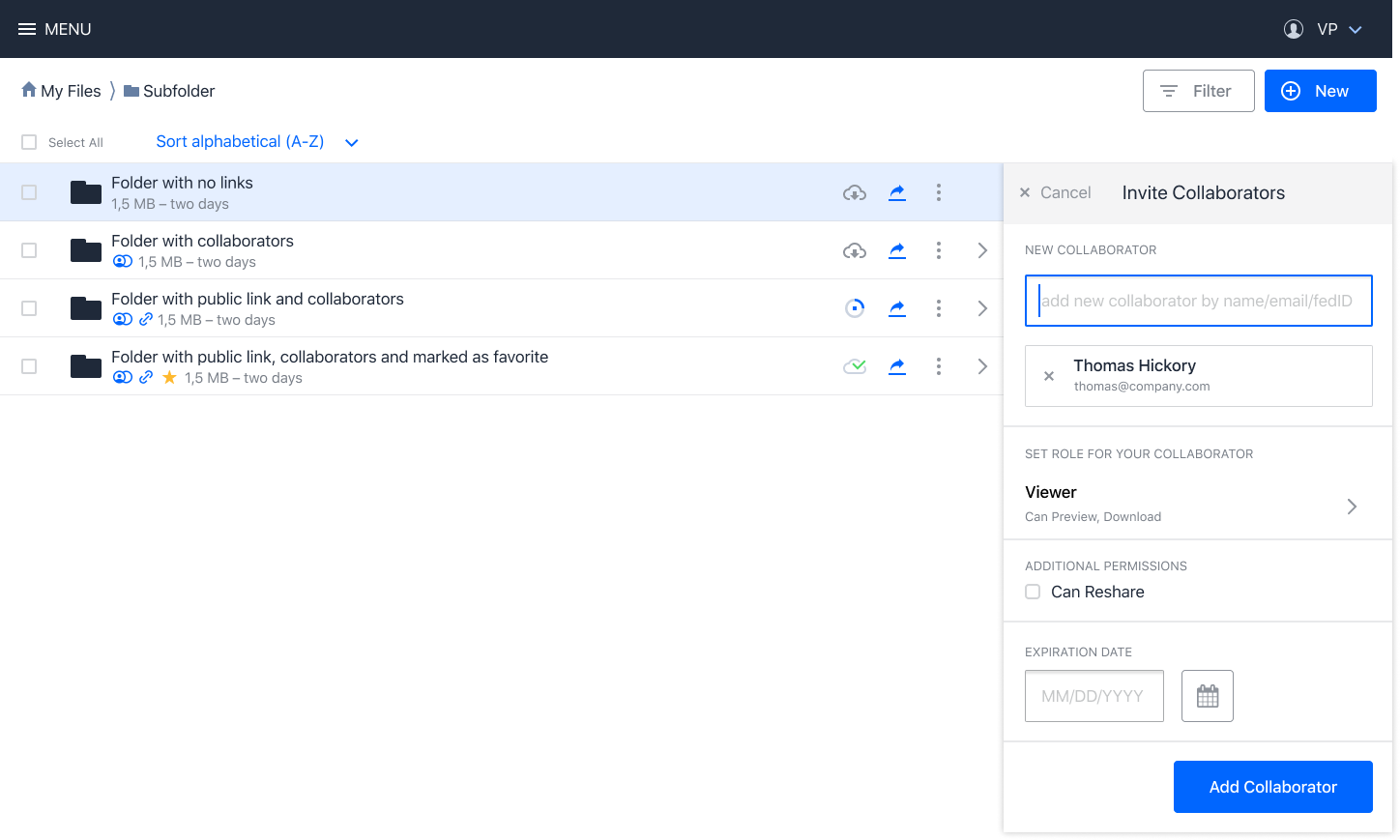Click collaborators indicator icon under Folder with collaborators

[x=123, y=261]
